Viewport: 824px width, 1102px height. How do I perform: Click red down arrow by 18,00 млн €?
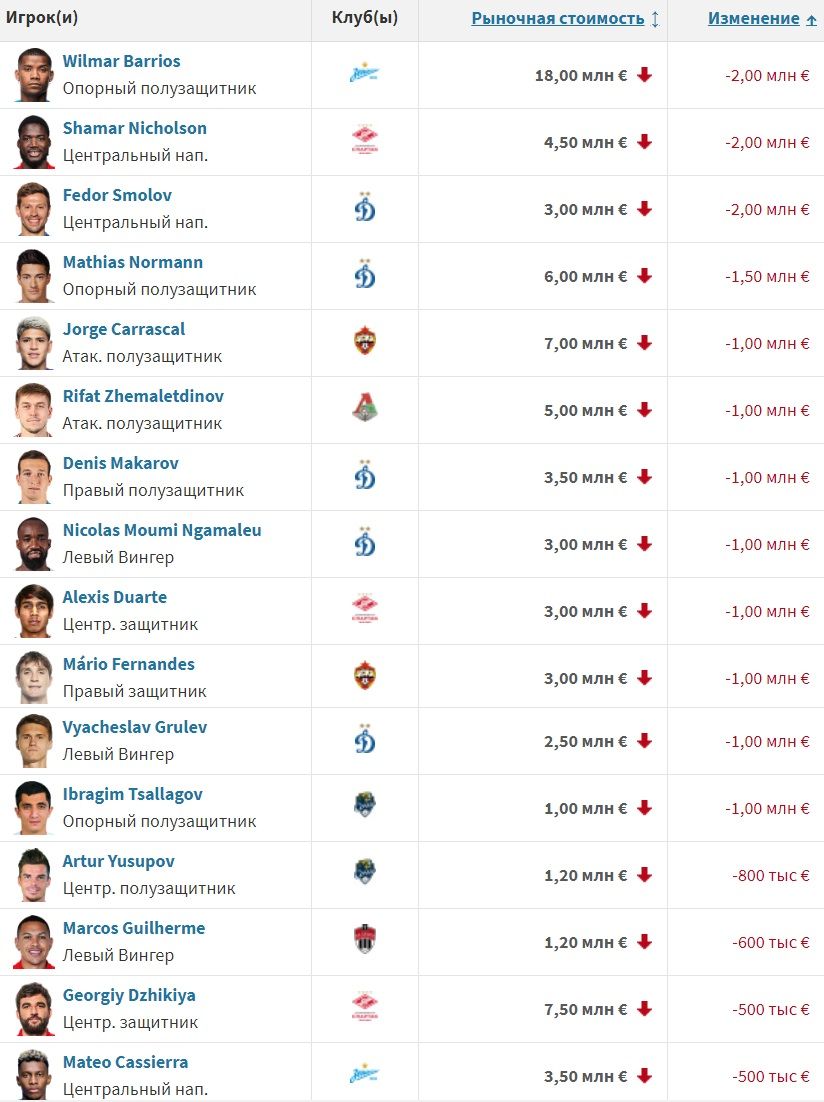point(645,74)
